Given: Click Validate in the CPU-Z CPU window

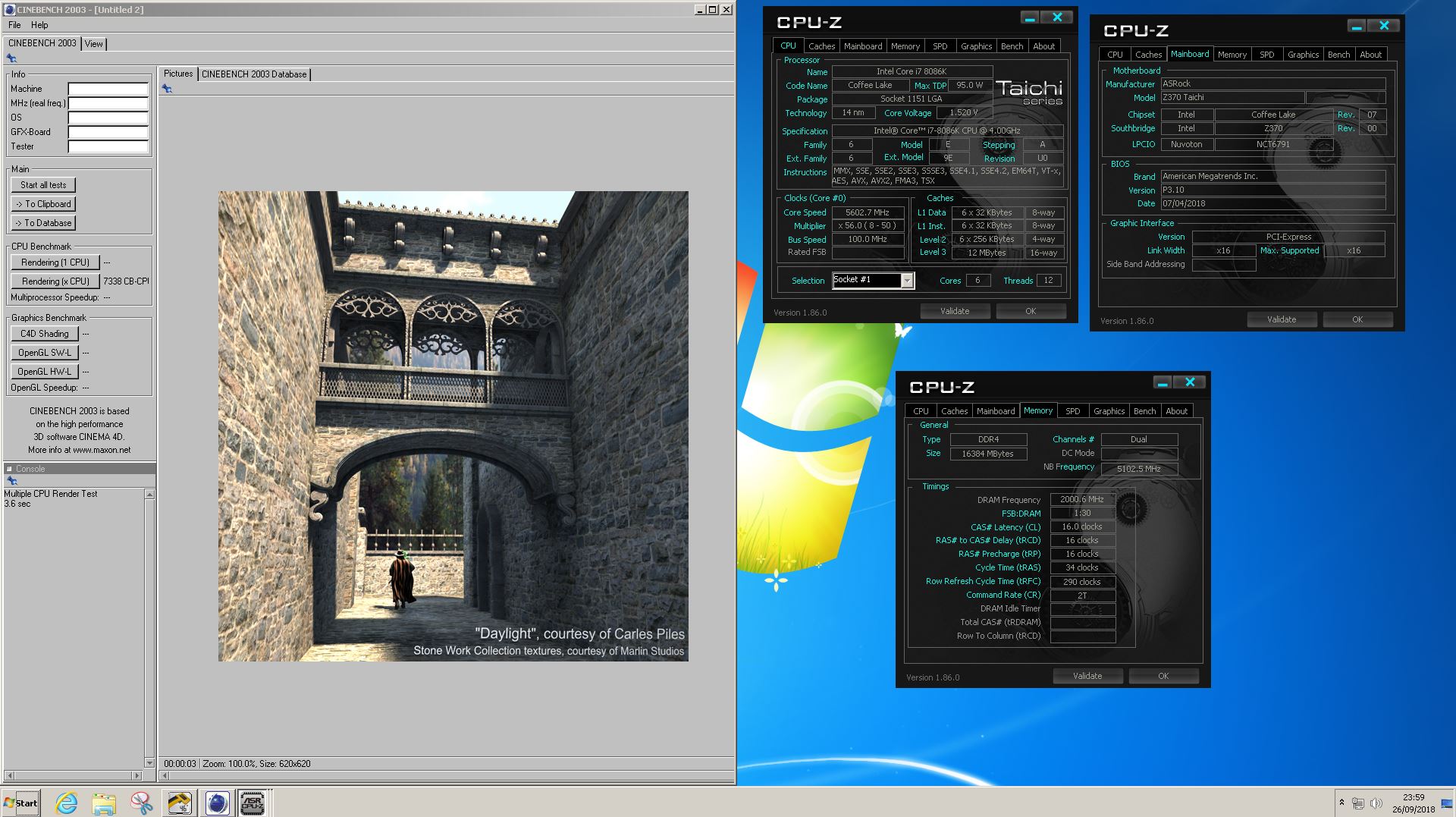Looking at the screenshot, I should tap(955, 311).
